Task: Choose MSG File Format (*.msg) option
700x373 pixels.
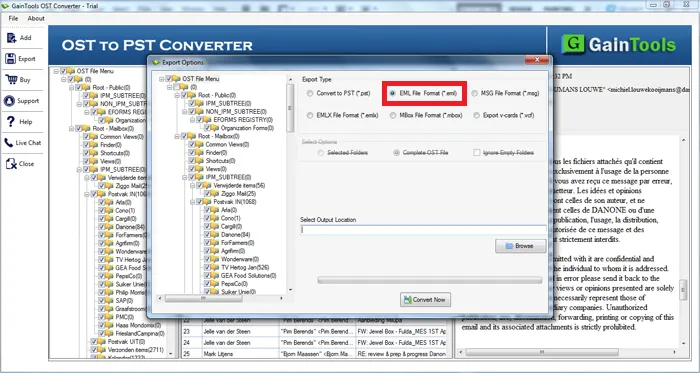Action: (x=474, y=94)
